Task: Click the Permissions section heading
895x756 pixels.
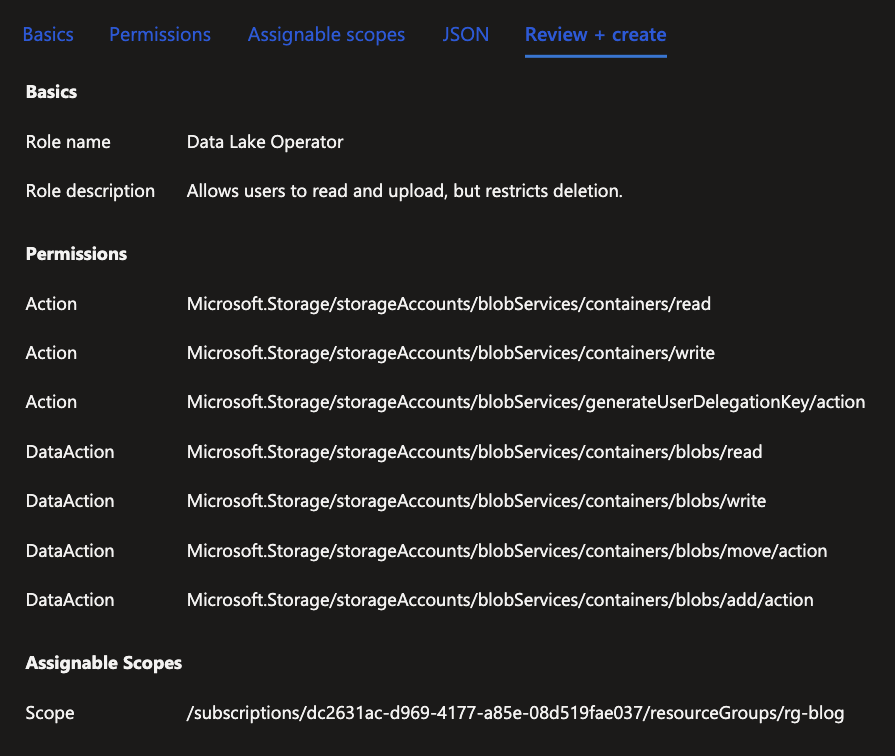Action: pyautogui.click(x=76, y=254)
